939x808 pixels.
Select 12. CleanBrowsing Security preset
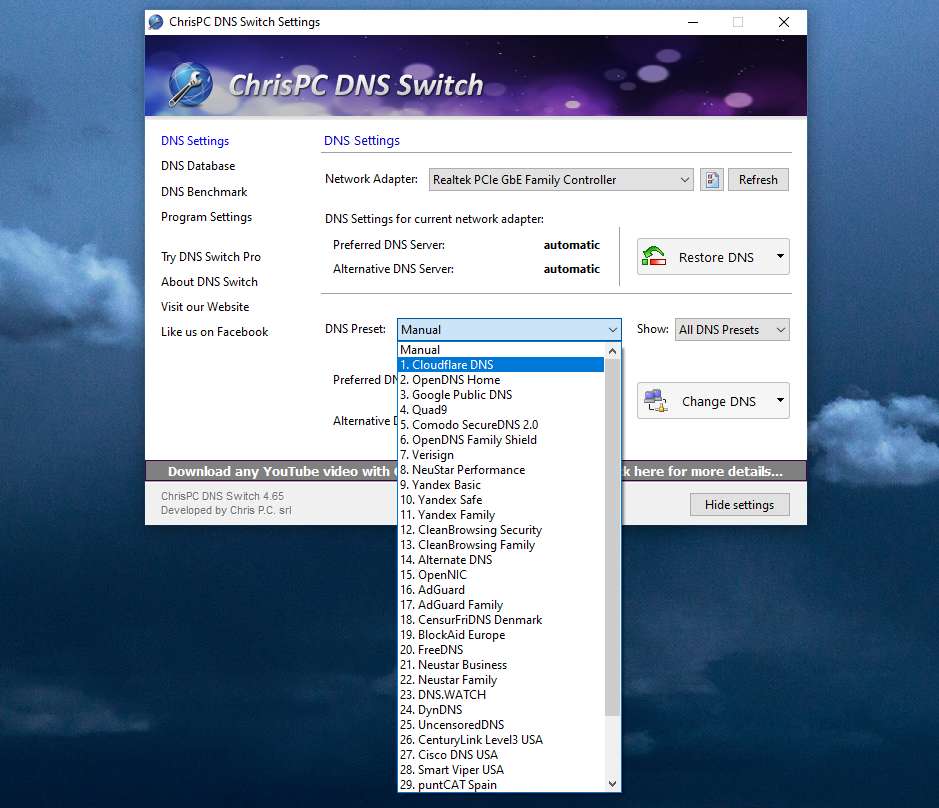tap(501, 529)
